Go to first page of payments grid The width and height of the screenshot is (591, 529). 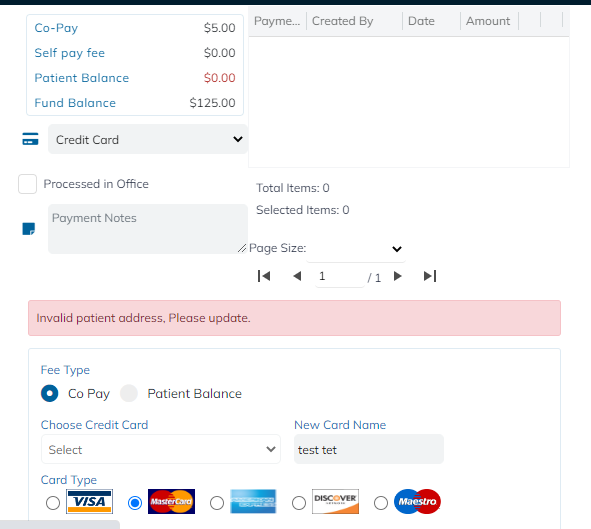264,276
